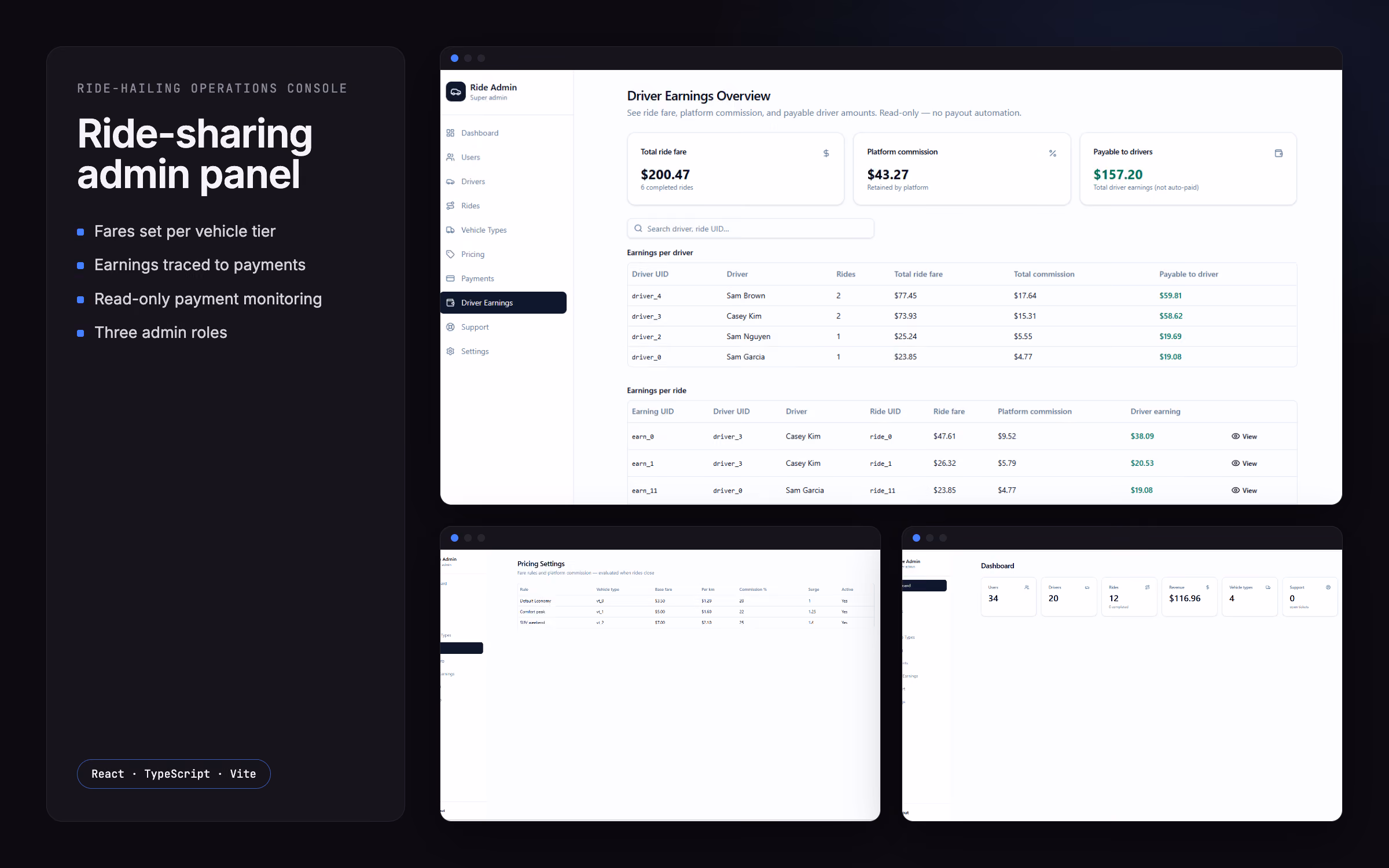Click the Users people icon in sidebar
This screenshot has height=868, width=1389.
pyautogui.click(x=450, y=157)
